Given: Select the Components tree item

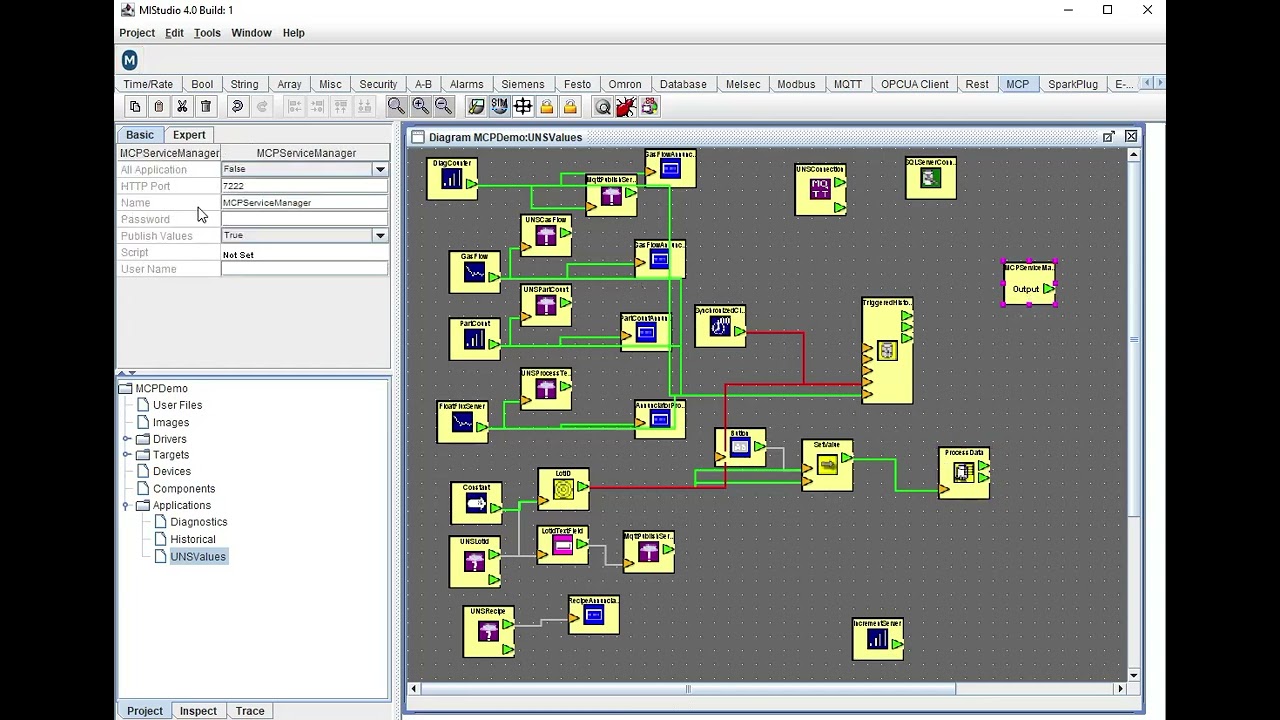Looking at the screenshot, I should click(184, 489).
